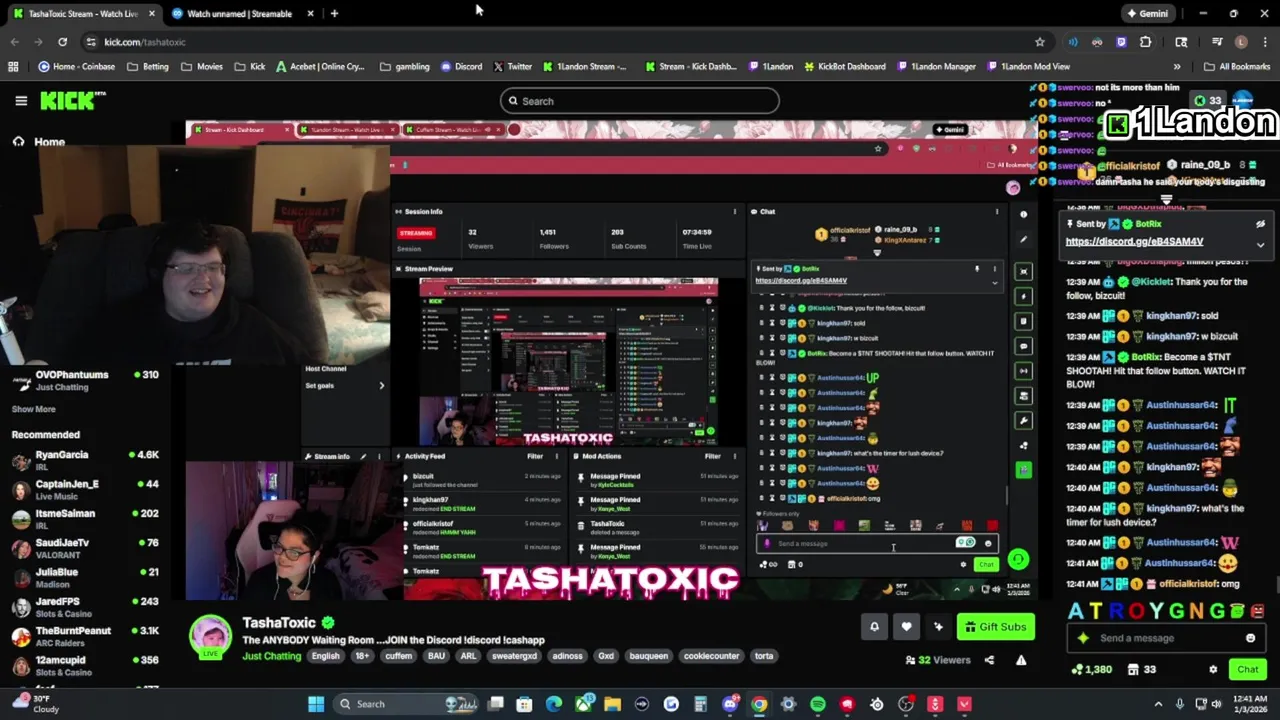Click the taskbar Search box

click(x=405, y=704)
